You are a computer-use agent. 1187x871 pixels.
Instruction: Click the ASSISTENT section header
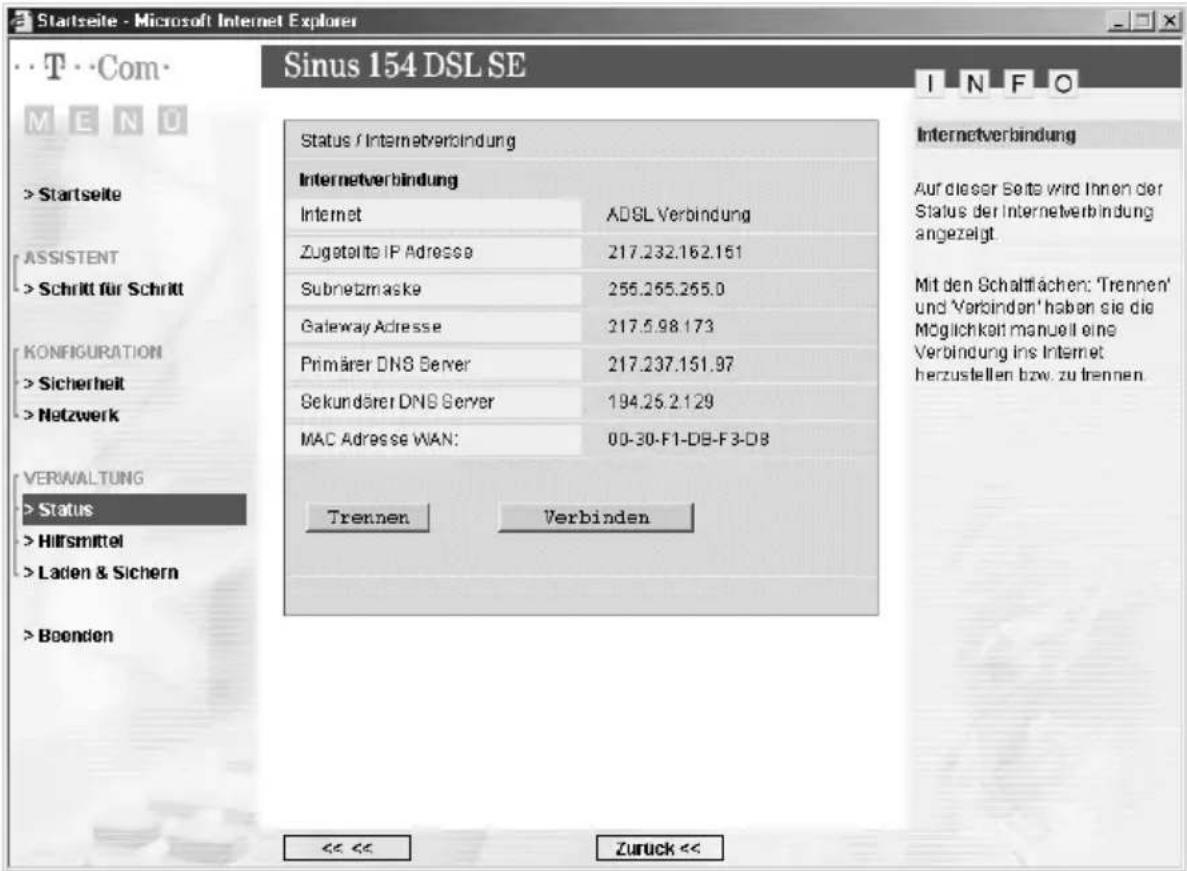(x=71, y=257)
